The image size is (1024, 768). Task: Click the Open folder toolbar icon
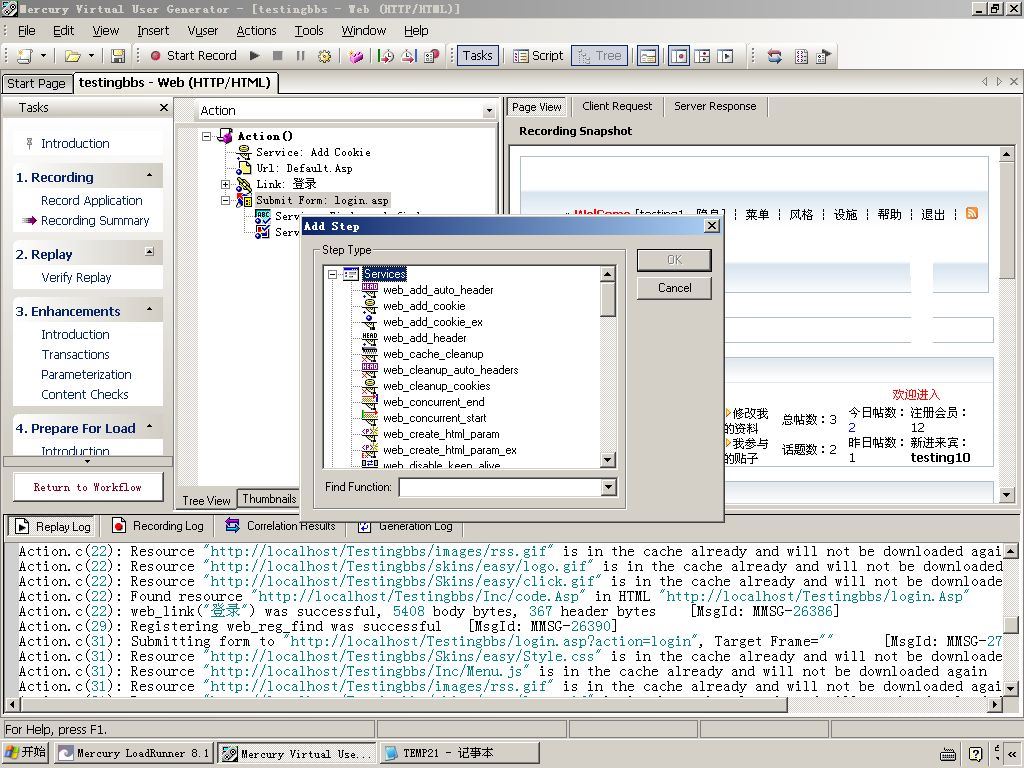(x=72, y=56)
